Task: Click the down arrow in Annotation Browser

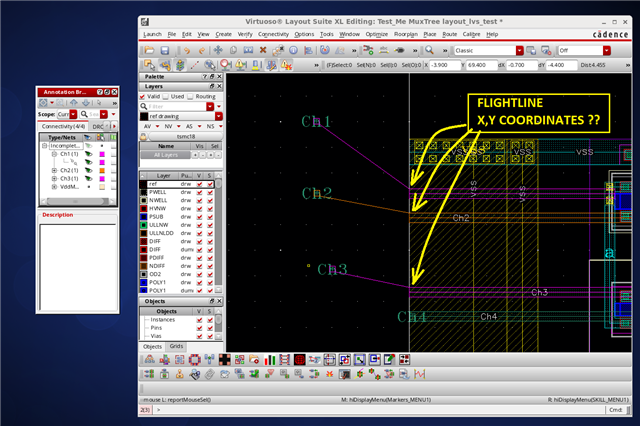Action: (x=86, y=103)
